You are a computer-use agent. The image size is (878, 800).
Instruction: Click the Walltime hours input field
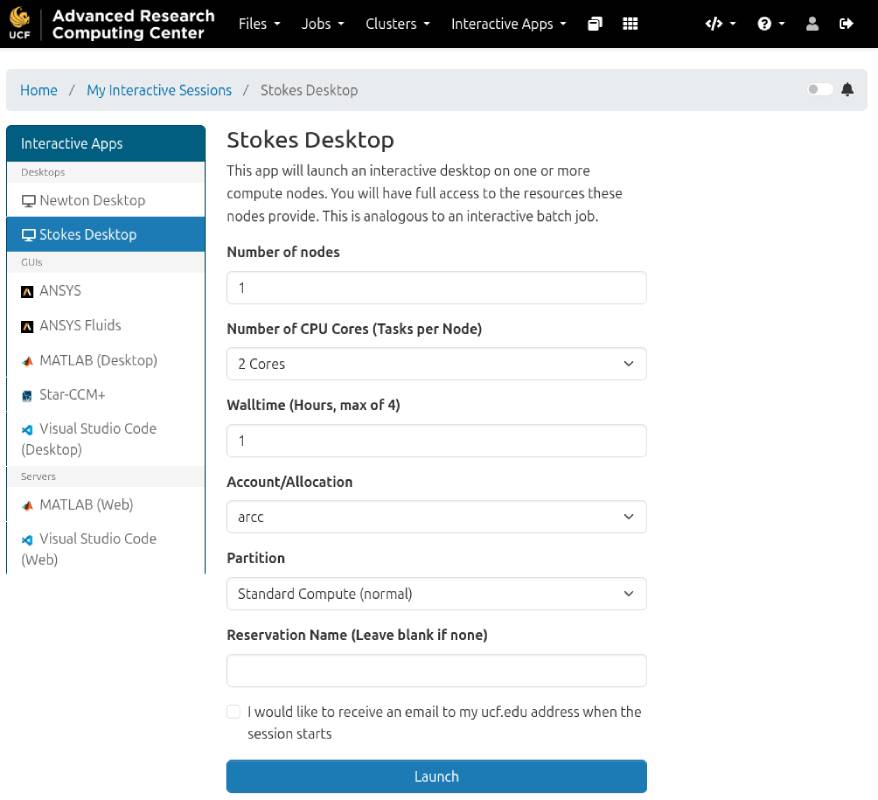click(x=436, y=441)
